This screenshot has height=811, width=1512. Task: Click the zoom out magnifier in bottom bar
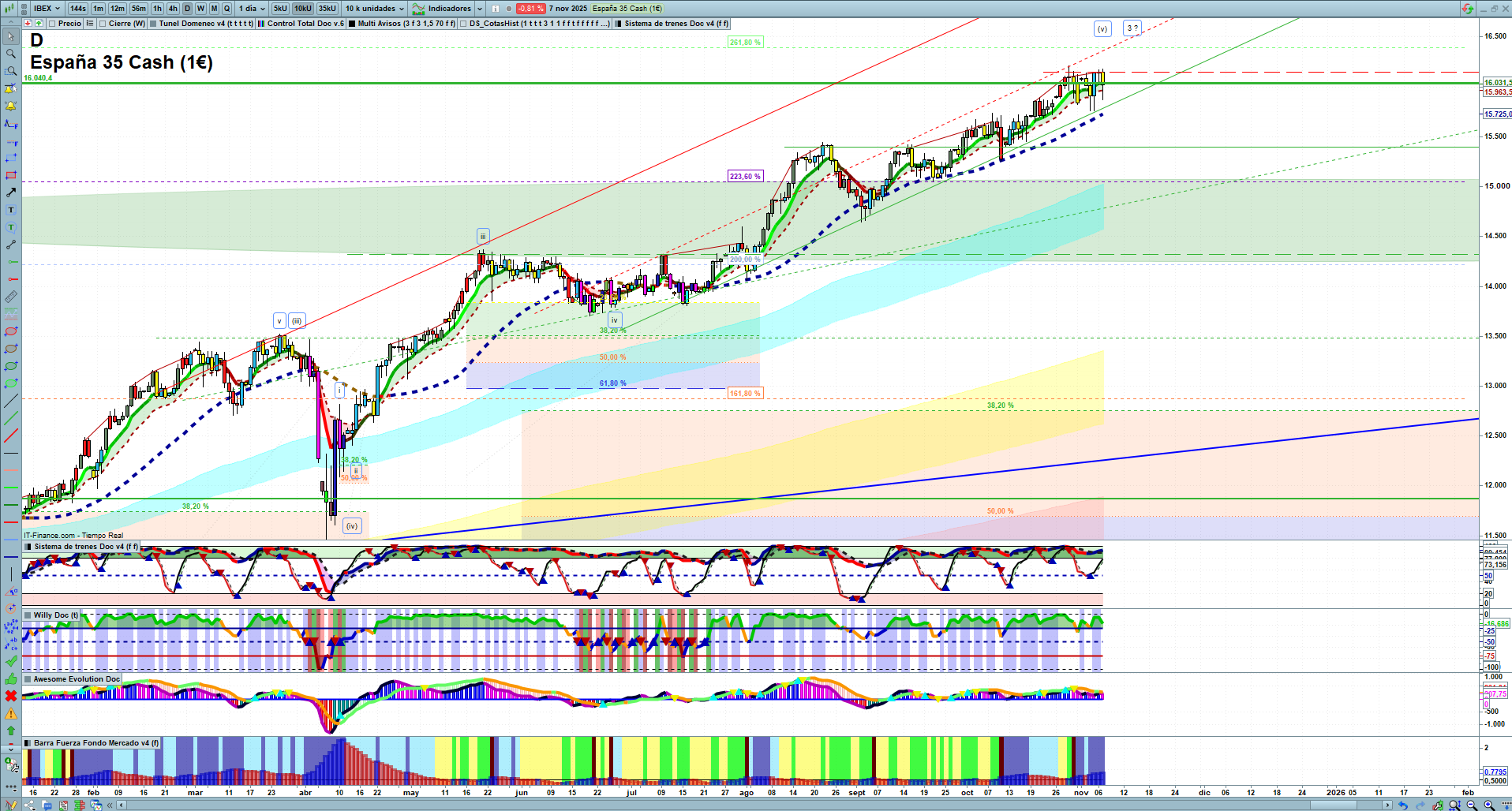pos(1472,805)
